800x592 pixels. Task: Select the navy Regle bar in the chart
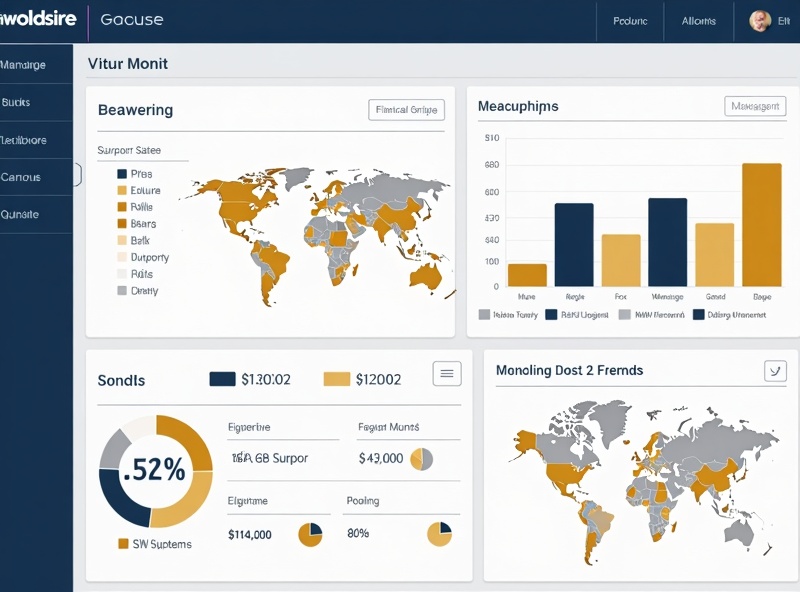(574, 244)
